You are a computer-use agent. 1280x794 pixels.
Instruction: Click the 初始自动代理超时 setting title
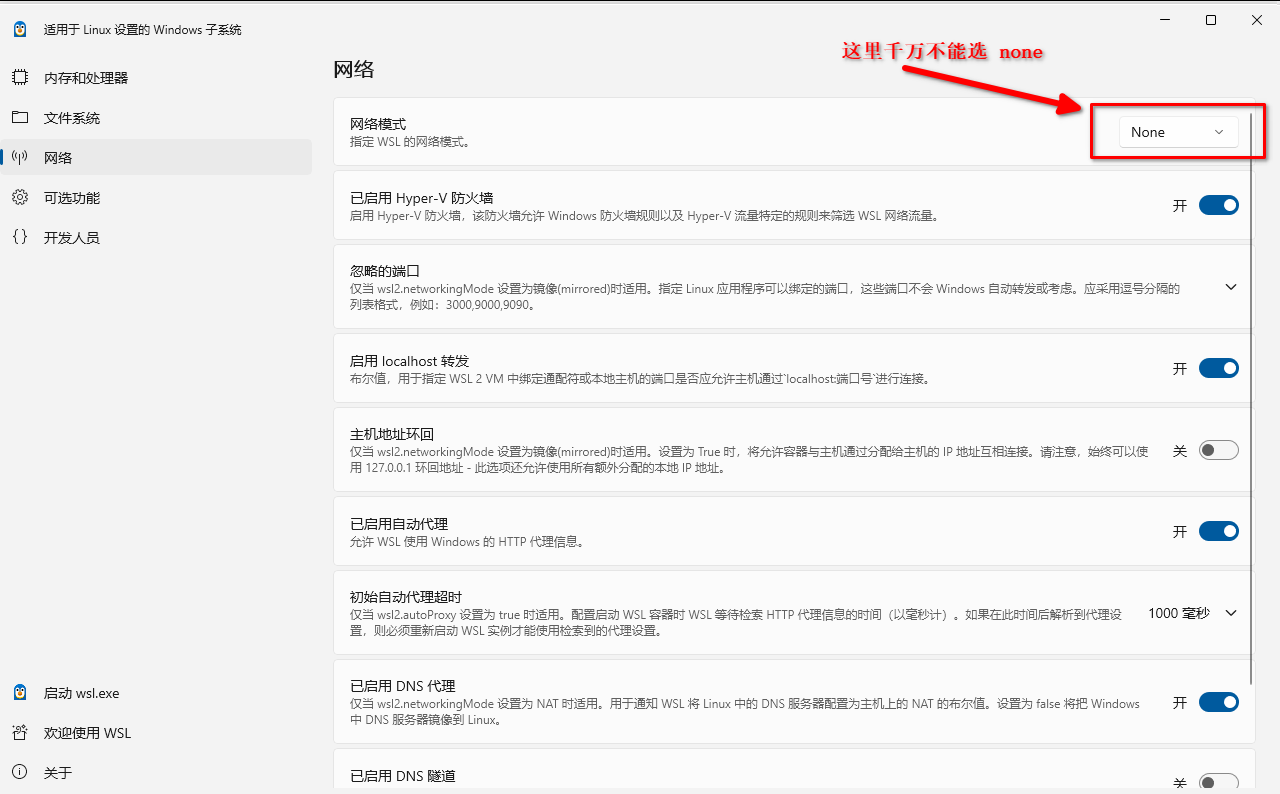coord(406,596)
